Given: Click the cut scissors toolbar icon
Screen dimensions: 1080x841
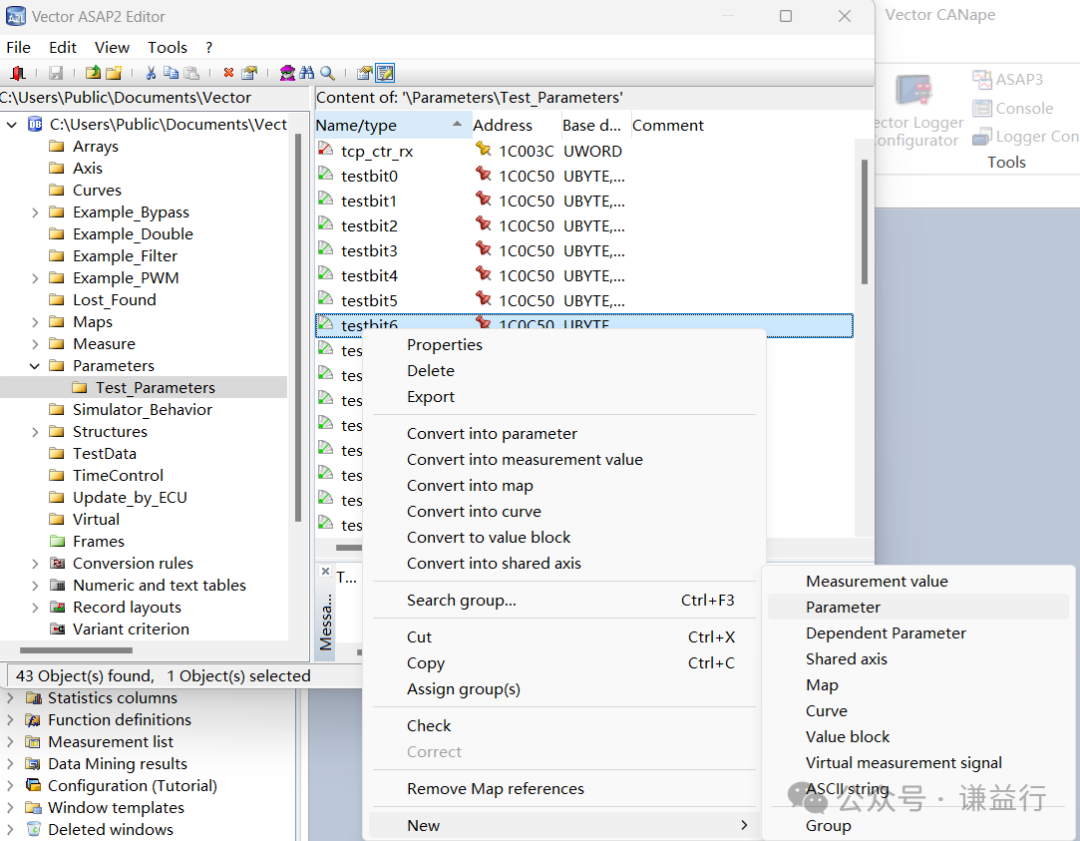Looking at the screenshot, I should [151, 72].
